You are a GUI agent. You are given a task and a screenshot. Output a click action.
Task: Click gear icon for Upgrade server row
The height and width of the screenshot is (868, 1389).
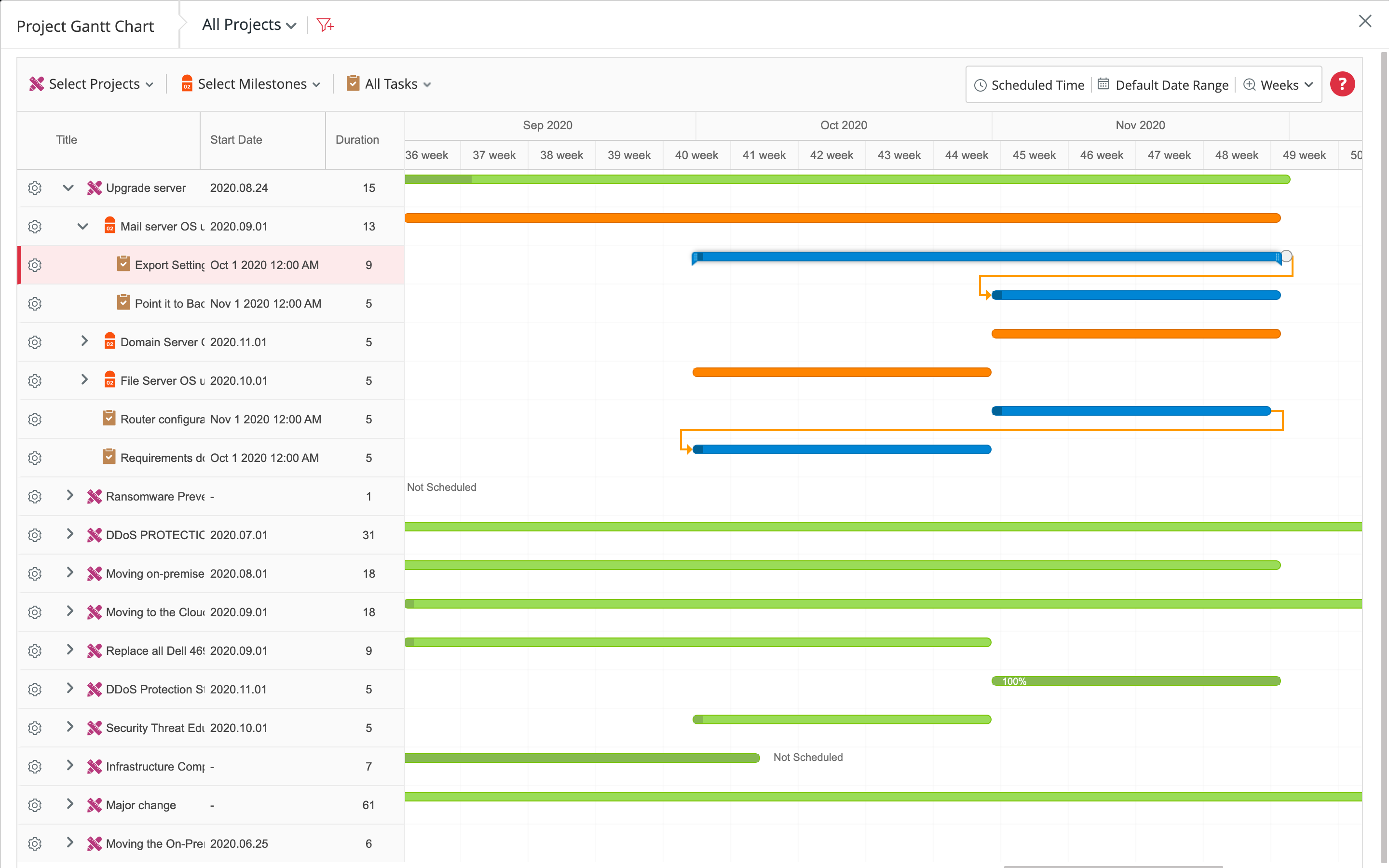pos(35,188)
